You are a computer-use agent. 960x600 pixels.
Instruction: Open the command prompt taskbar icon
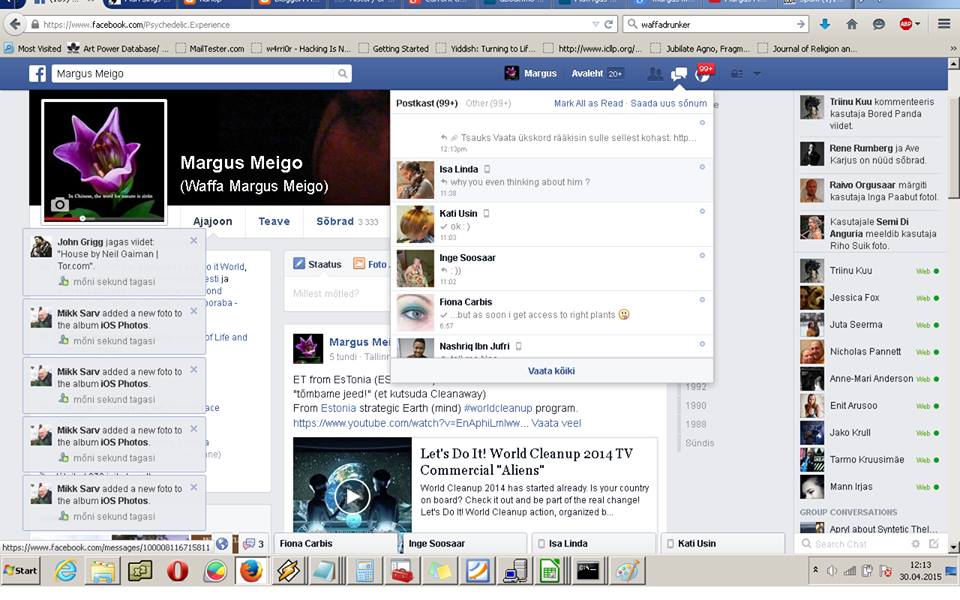click(x=587, y=571)
